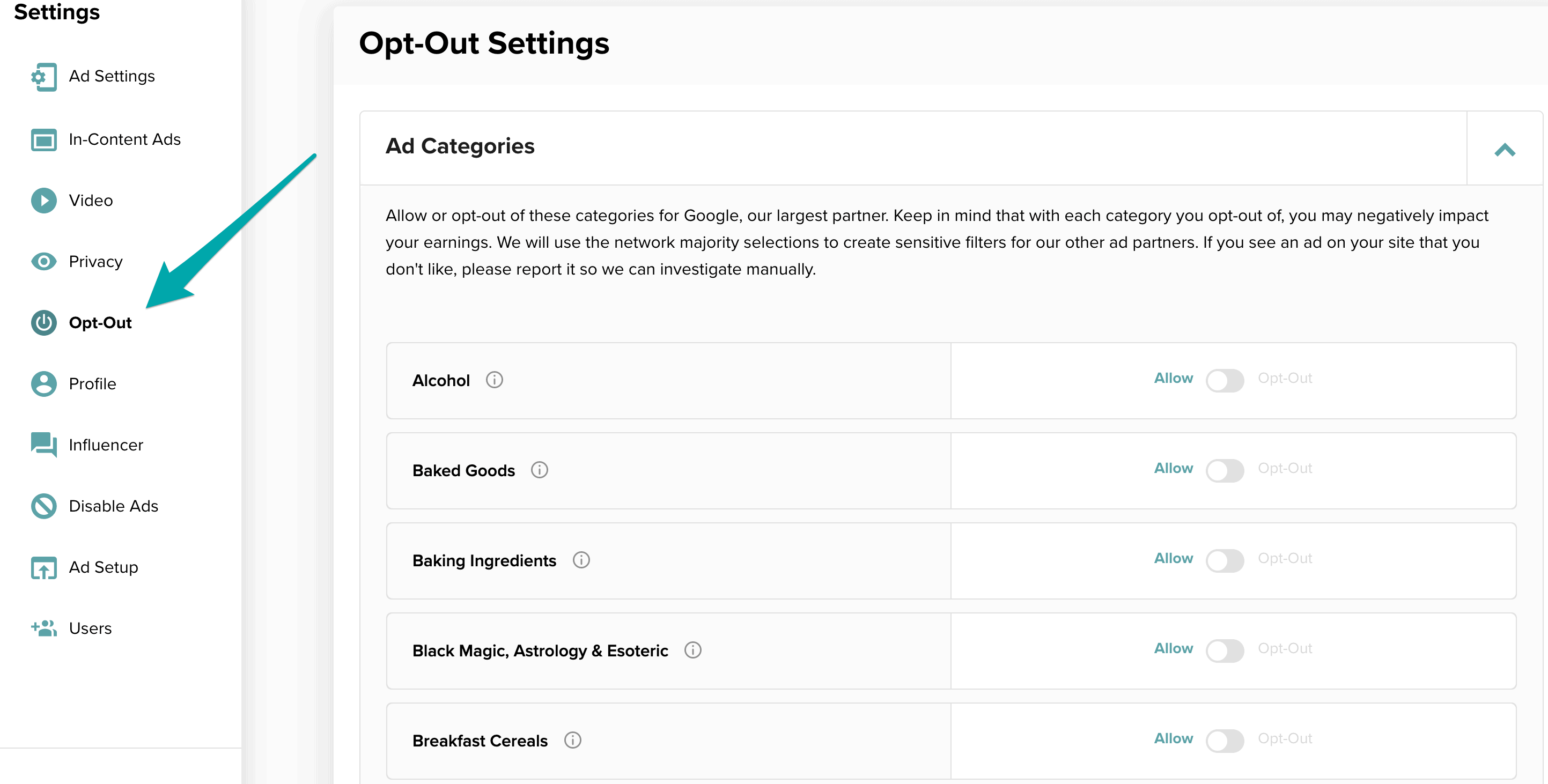Open the Alcohol info tooltip

[x=494, y=379]
